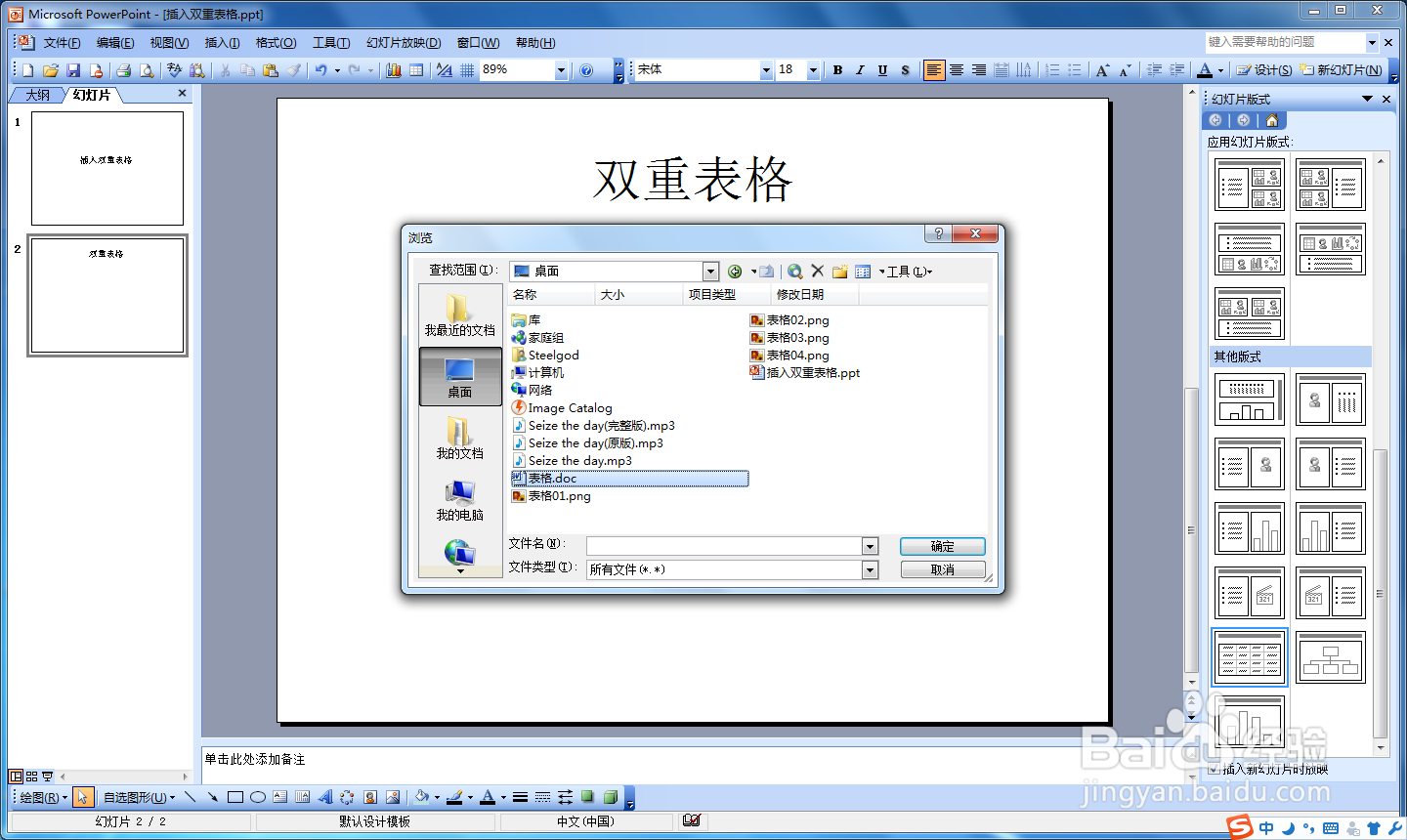Viewport: 1407px width, 840px height.
Task: Click the Save diskette icon
Action: (72, 70)
